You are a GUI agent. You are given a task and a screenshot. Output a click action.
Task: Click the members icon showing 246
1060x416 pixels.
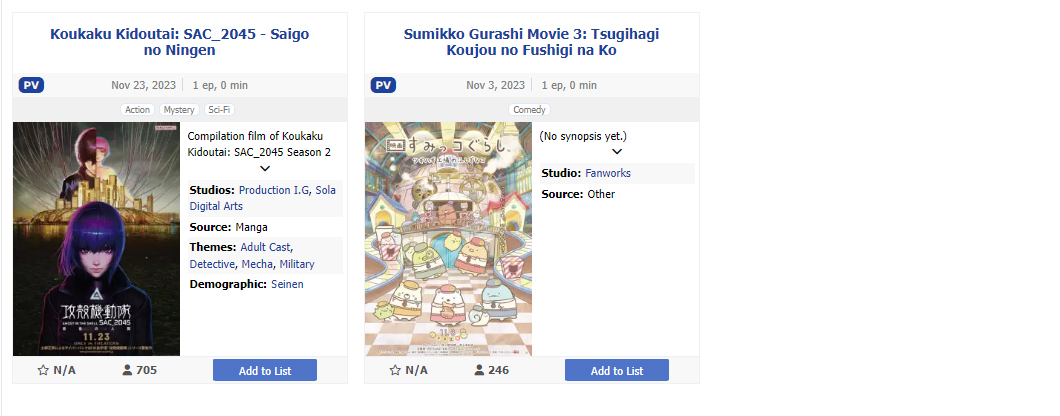coord(479,370)
